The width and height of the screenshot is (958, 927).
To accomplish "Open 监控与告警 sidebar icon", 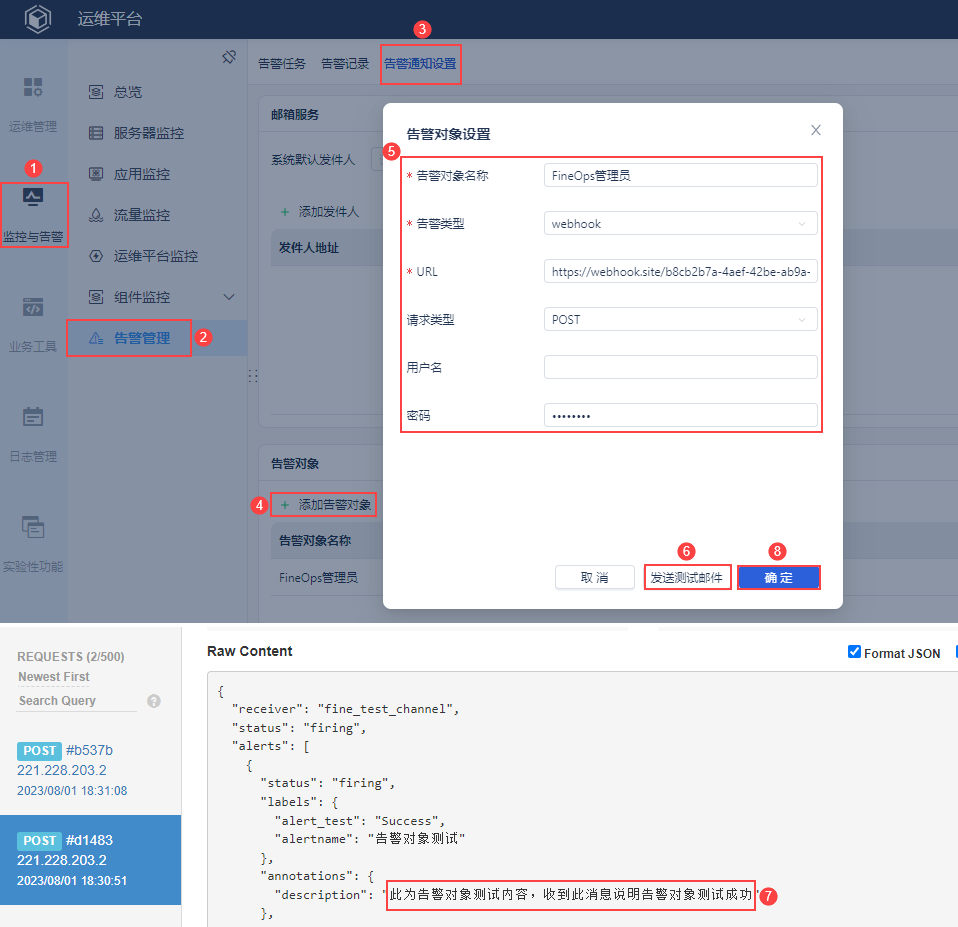I will [x=33, y=197].
